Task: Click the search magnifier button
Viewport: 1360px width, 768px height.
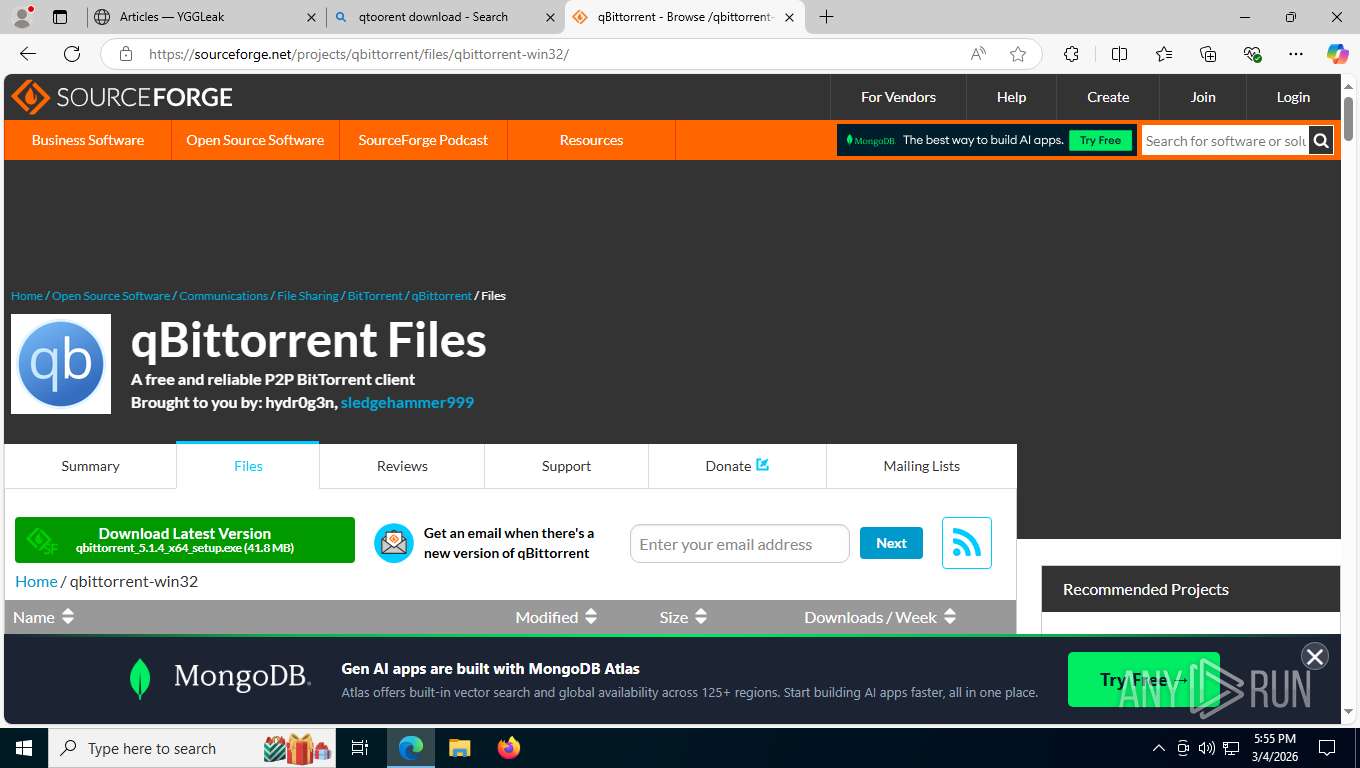Action: pyautogui.click(x=1321, y=141)
